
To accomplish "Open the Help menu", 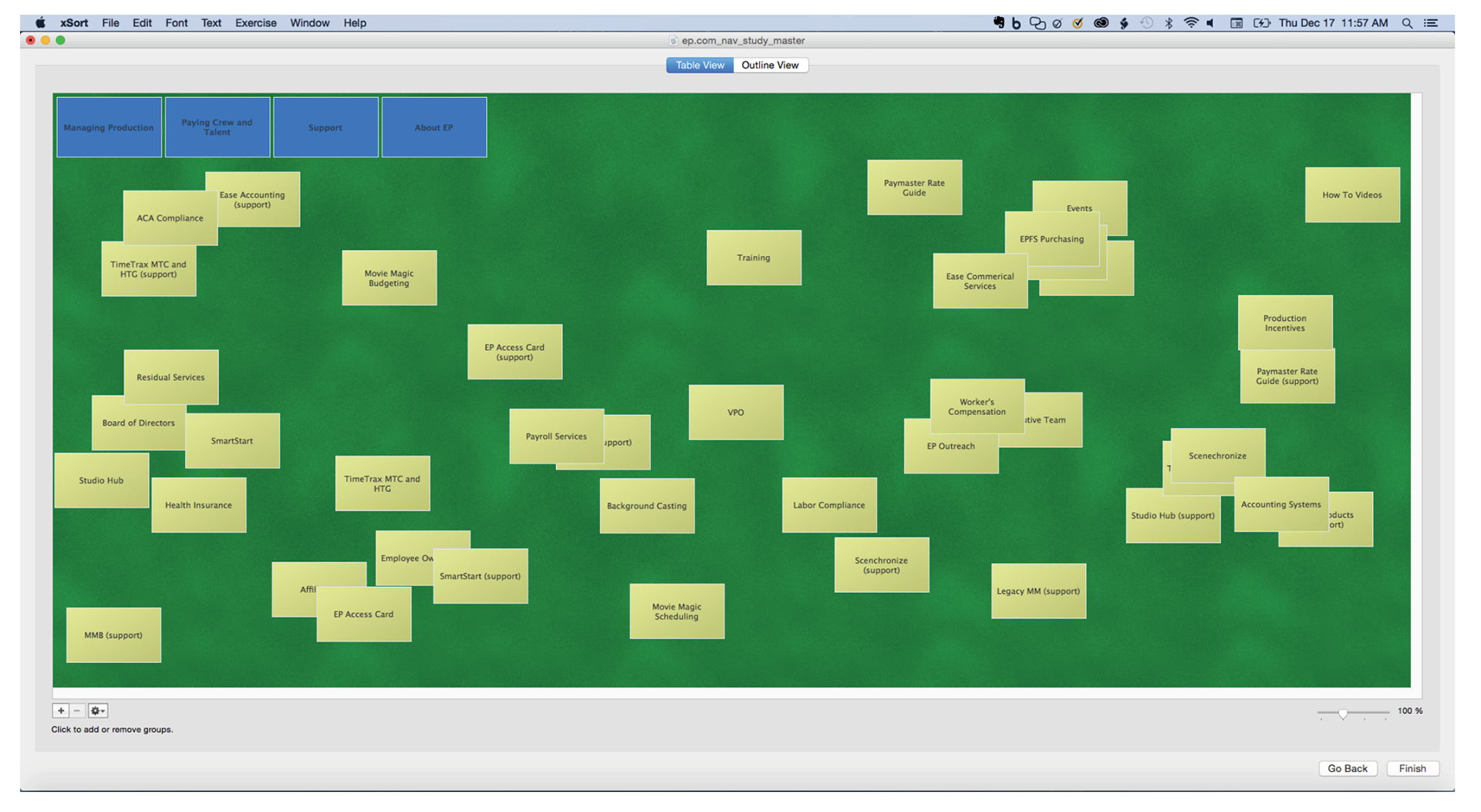I will 355,23.
